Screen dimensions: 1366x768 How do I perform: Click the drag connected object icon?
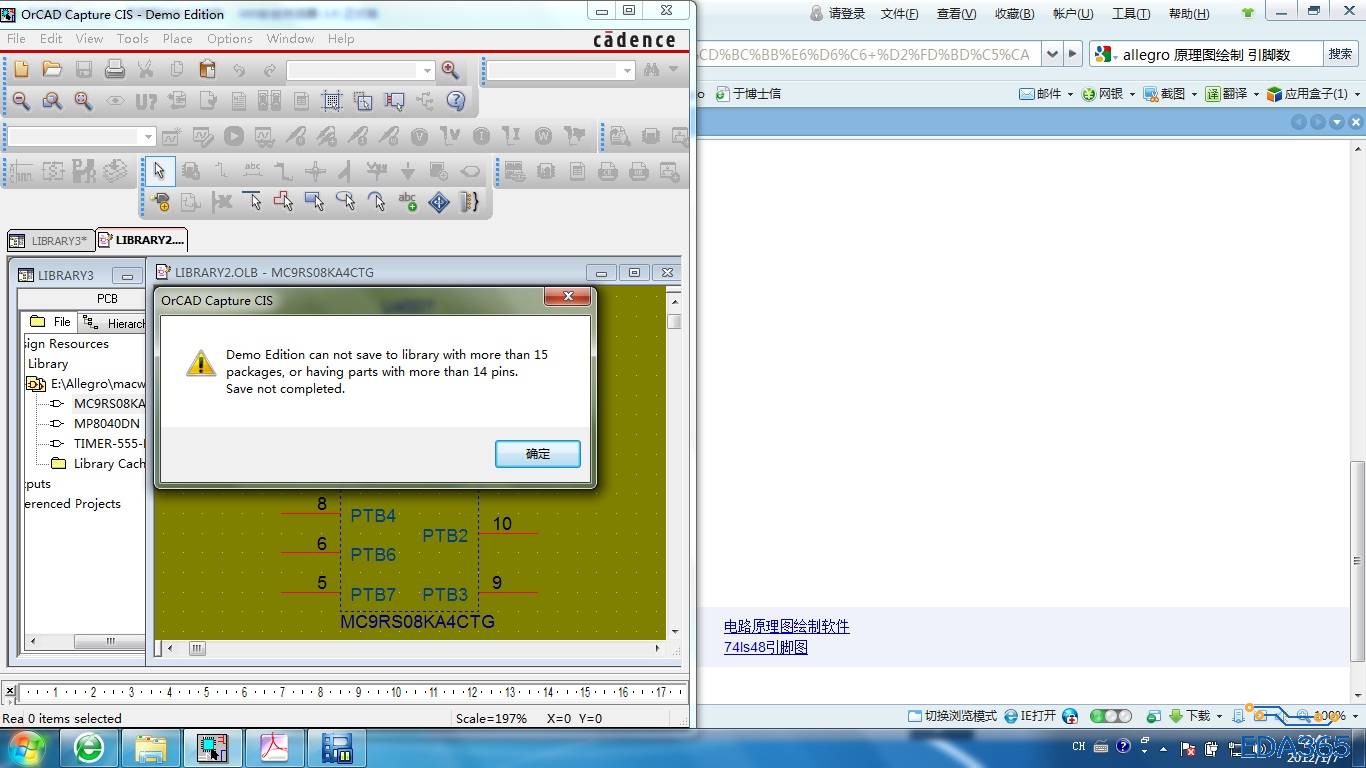tap(394, 100)
